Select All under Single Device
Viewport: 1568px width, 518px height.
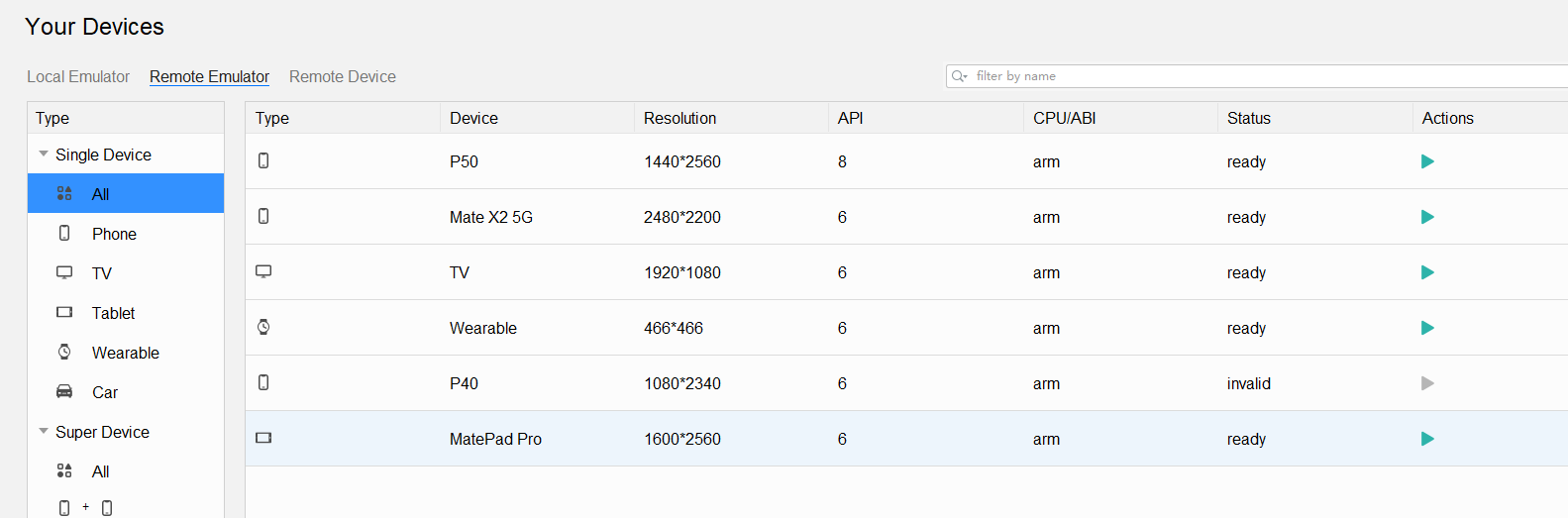click(126, 193)
